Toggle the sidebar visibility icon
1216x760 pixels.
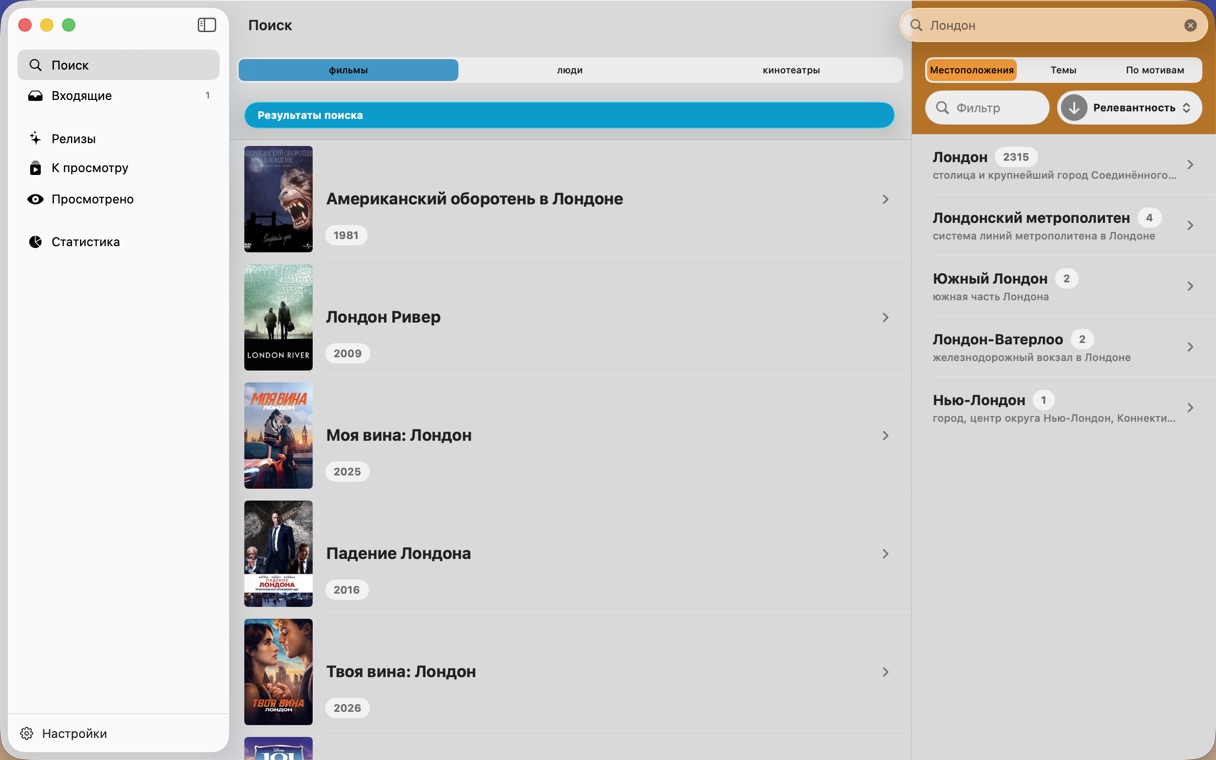coord(207,25)
